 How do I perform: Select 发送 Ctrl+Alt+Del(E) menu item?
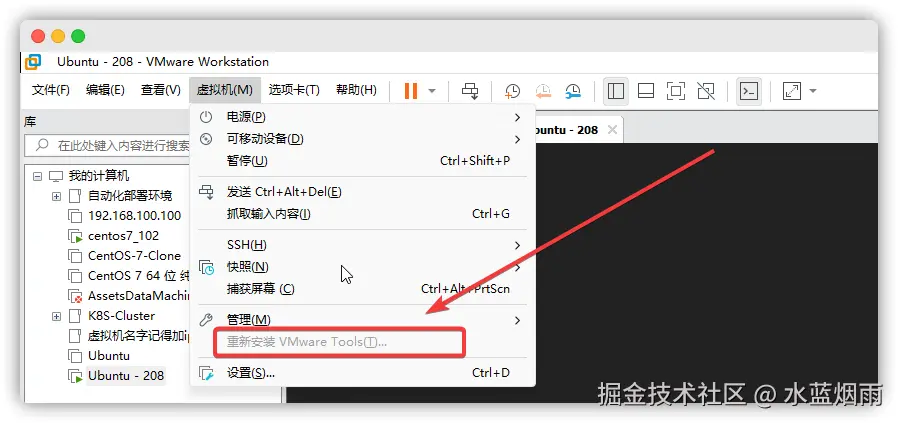point(362,192)
